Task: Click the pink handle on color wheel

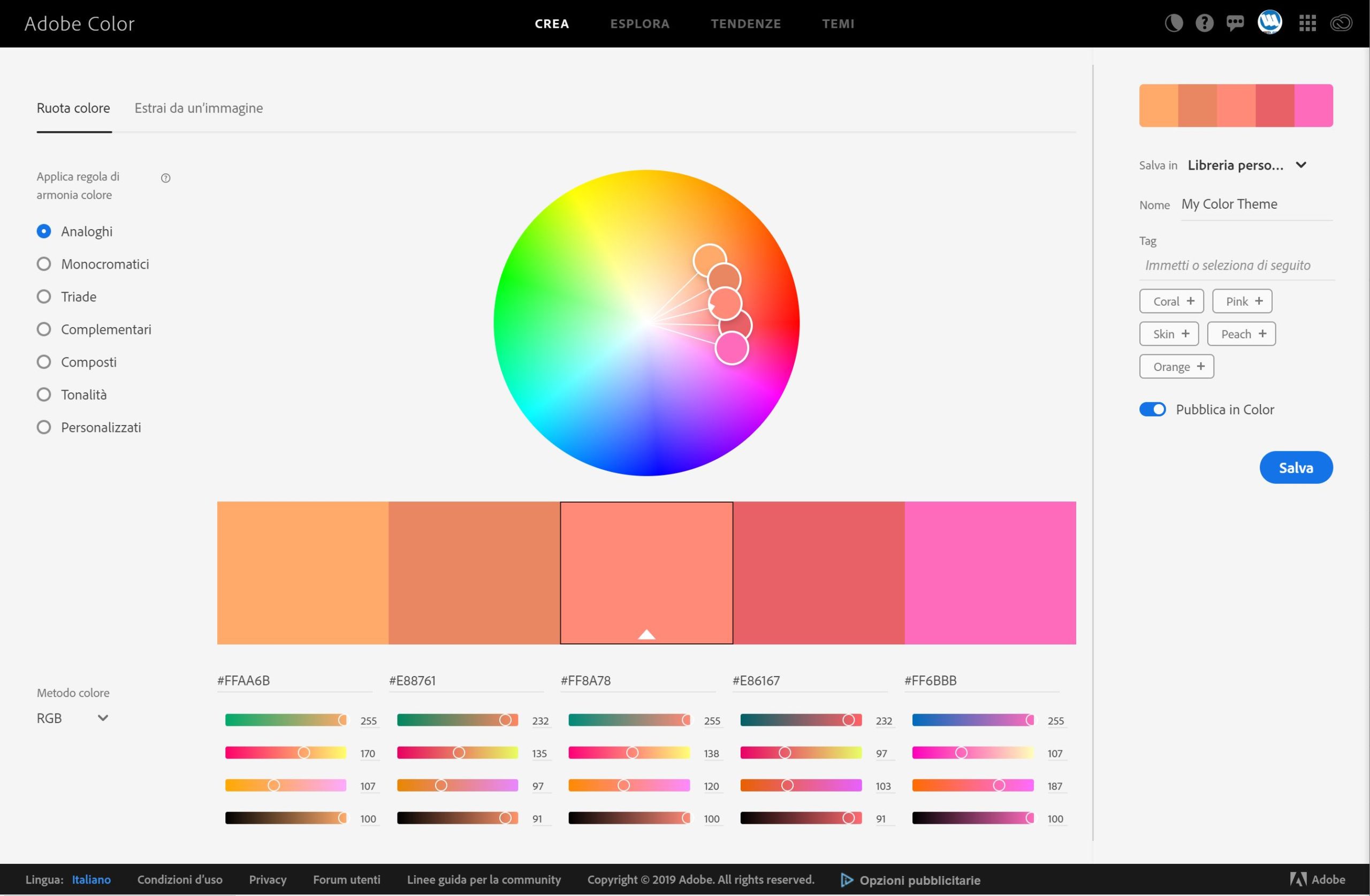Action: pos(732,348)
